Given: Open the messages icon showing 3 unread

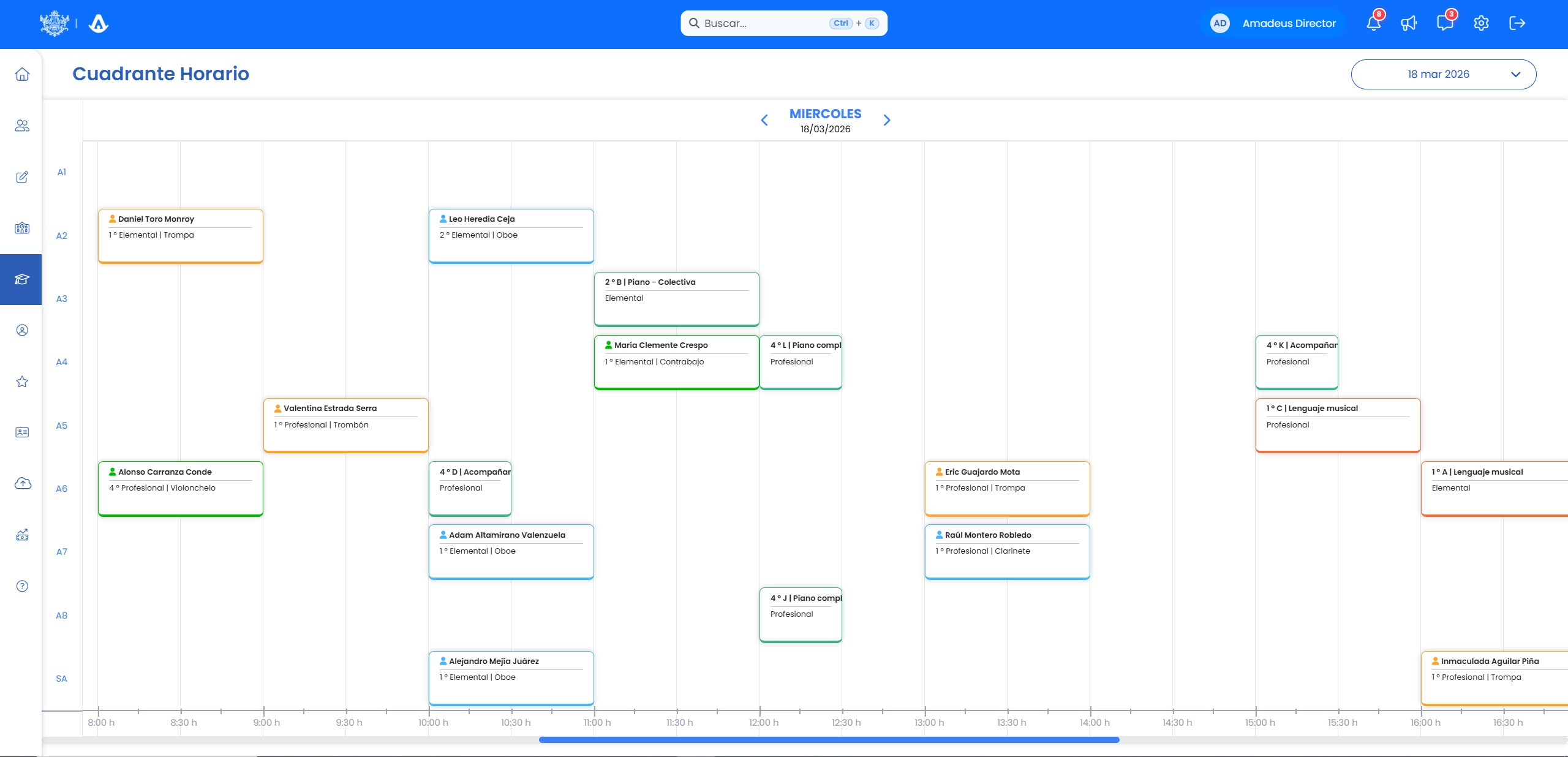Looking at the screenshot, I should (1445, 23).
